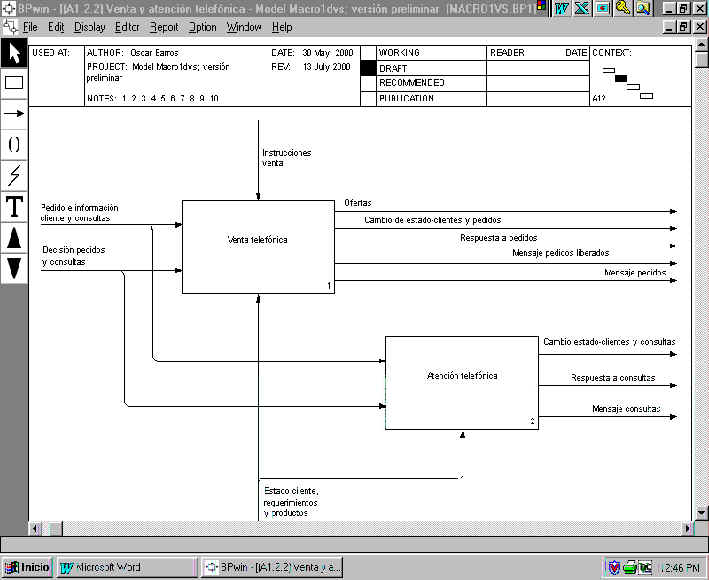This screenshot has width=709, height=580.
Task: Click the magnifier icon in Office shortcut bar
Action: click(643, 8)
